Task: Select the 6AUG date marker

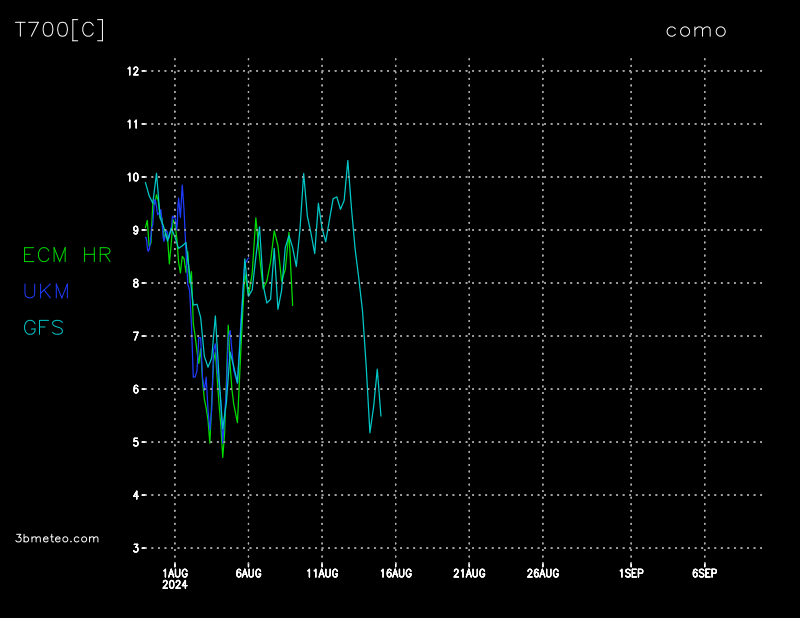Action: pyautogui.click(x=248, y=573)
